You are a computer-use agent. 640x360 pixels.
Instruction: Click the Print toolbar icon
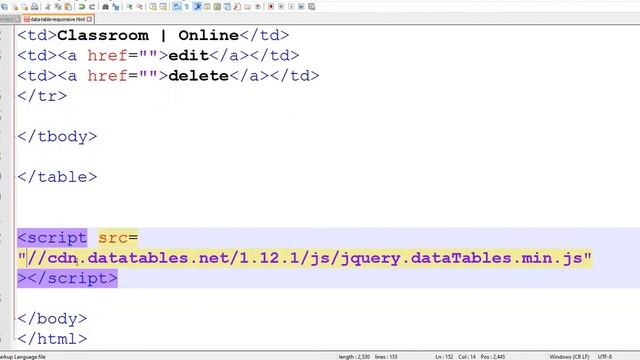tap(35, 7)
